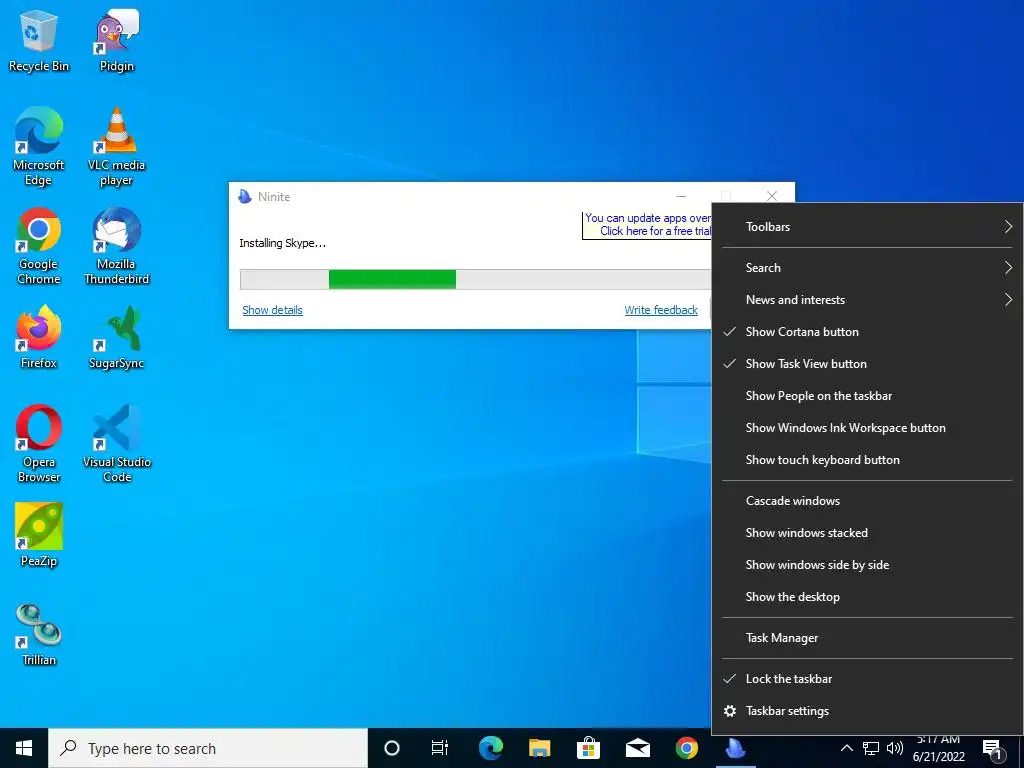Open Taskbar settings
Image resolution: width=1024 pixels, height=768 pixels.
pos(867,711)
